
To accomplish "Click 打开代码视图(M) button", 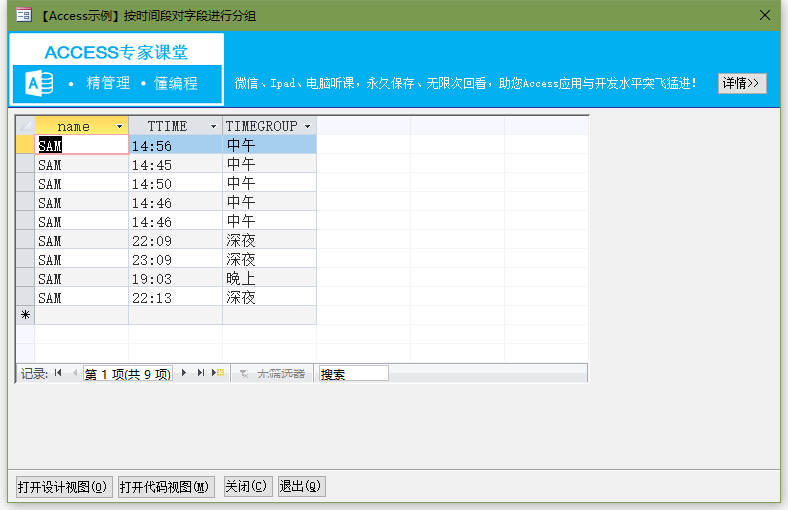I will [x=166, y=486].
